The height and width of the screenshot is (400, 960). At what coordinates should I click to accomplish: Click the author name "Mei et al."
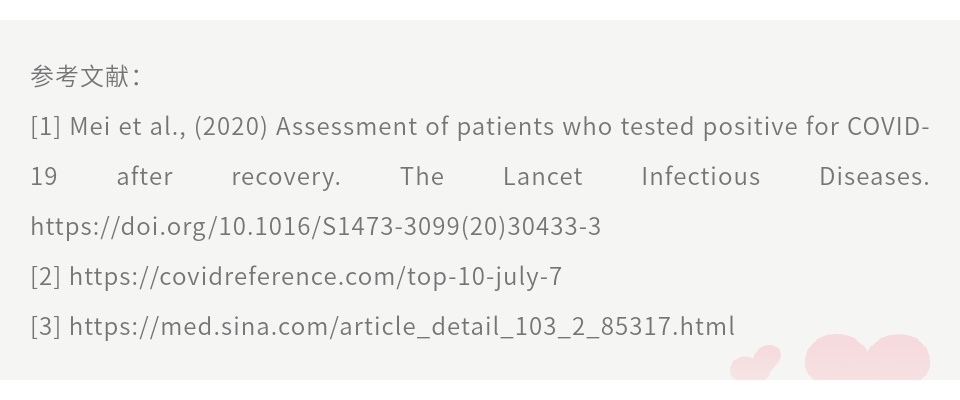[128, 127]
